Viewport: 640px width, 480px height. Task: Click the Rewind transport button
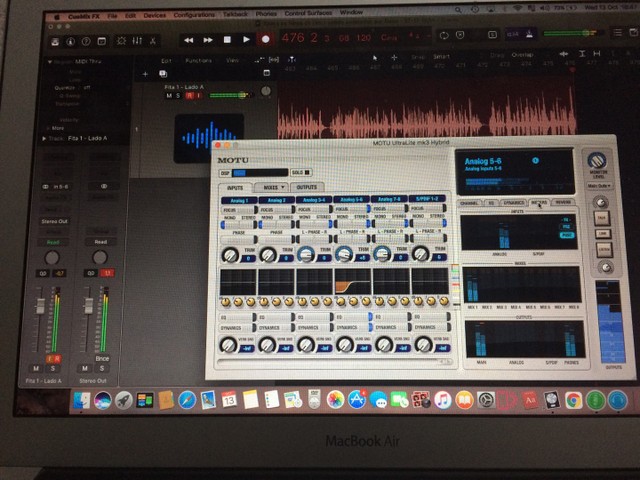189,40
